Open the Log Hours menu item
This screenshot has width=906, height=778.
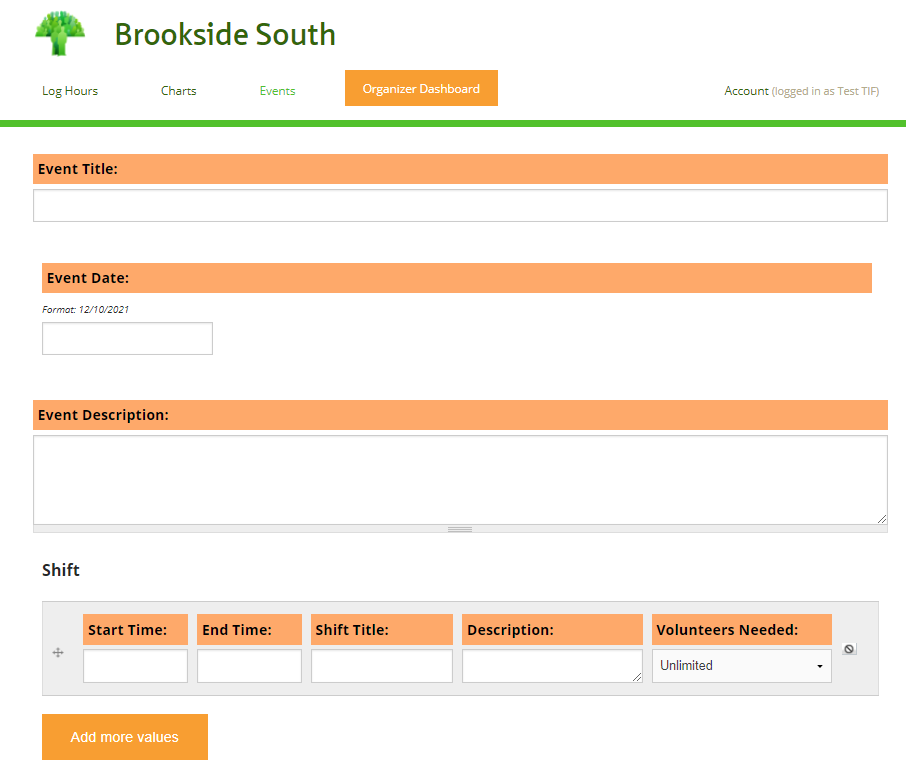70,91
